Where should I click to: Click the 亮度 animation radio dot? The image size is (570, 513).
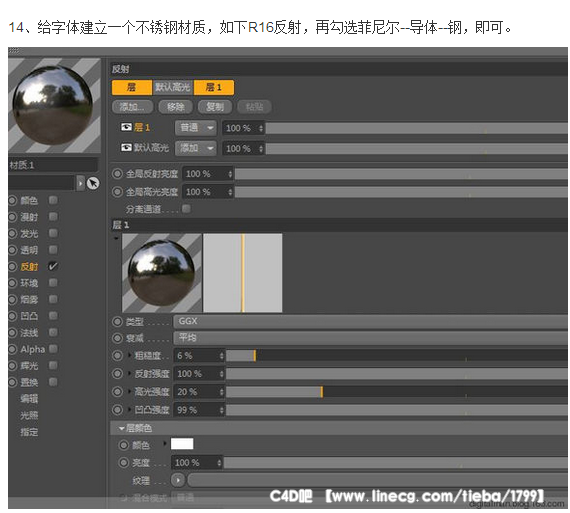tap(124, 462)
